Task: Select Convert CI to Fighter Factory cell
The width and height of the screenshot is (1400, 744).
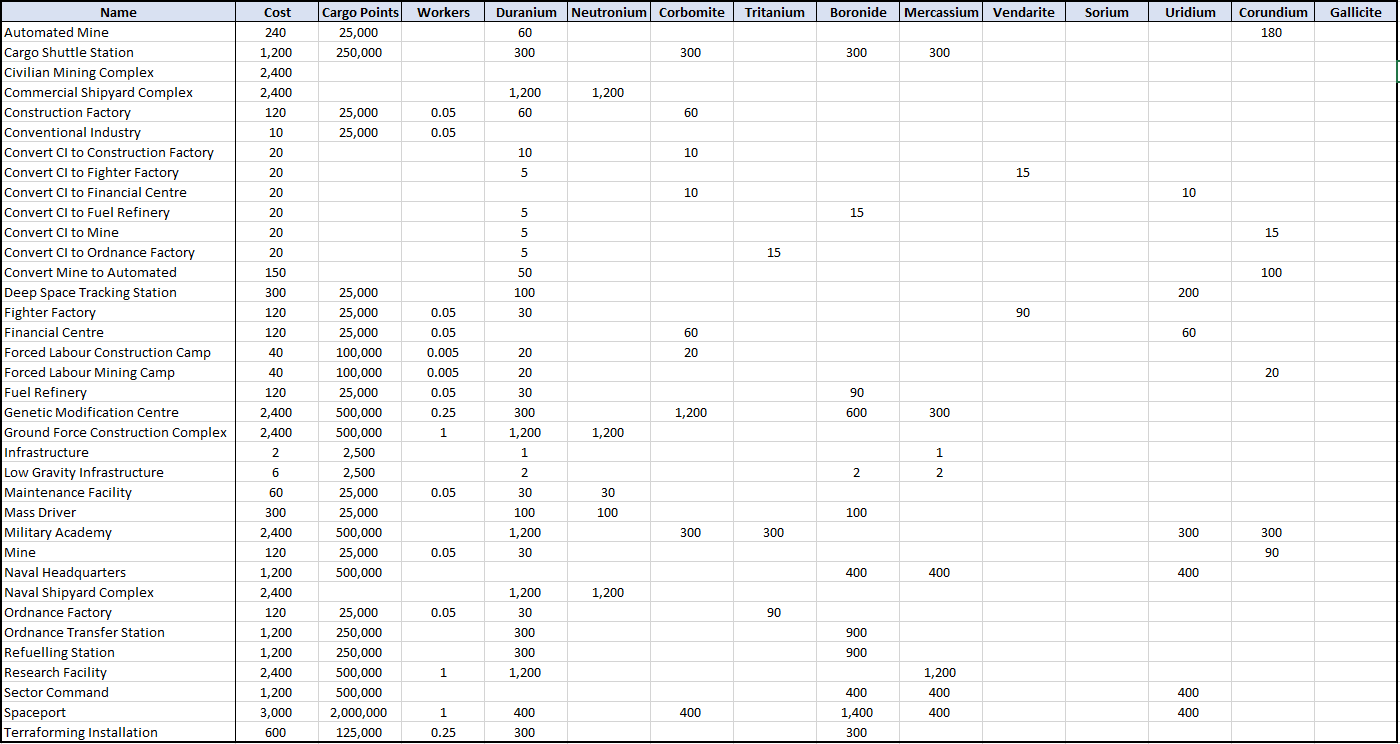Action: point(119,172)
